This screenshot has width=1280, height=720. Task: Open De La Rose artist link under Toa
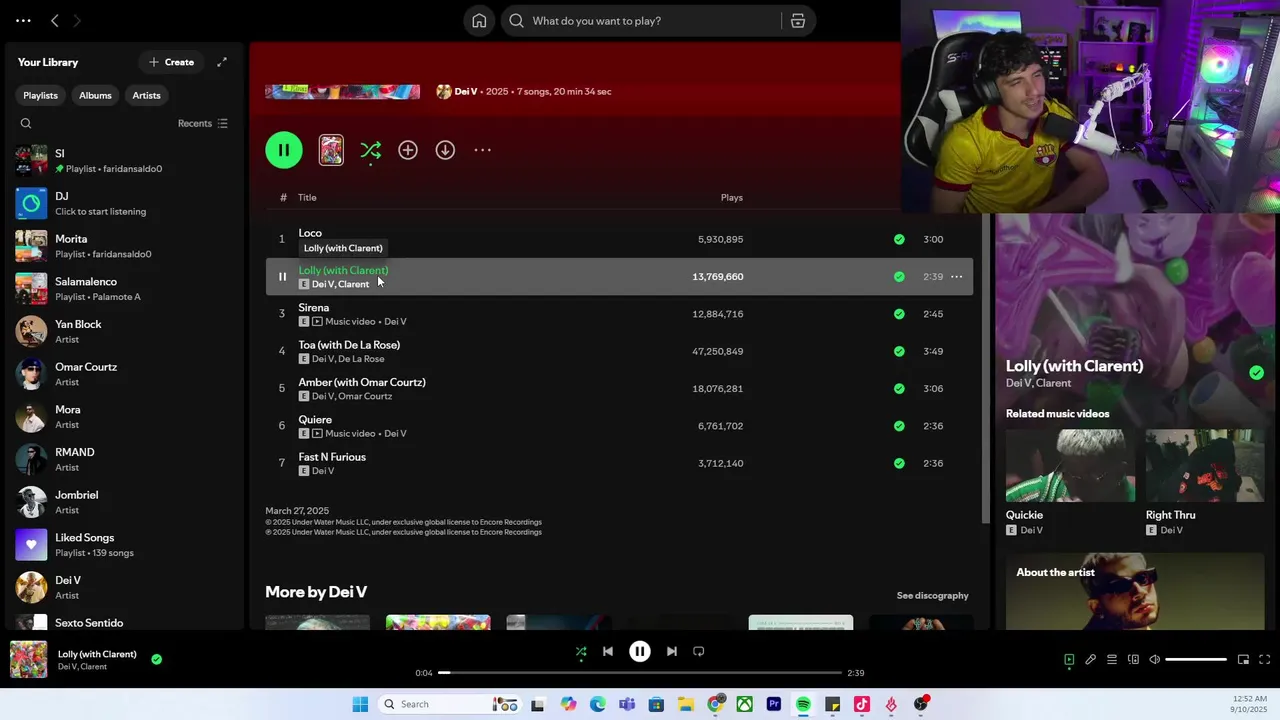tap(361, 359)
